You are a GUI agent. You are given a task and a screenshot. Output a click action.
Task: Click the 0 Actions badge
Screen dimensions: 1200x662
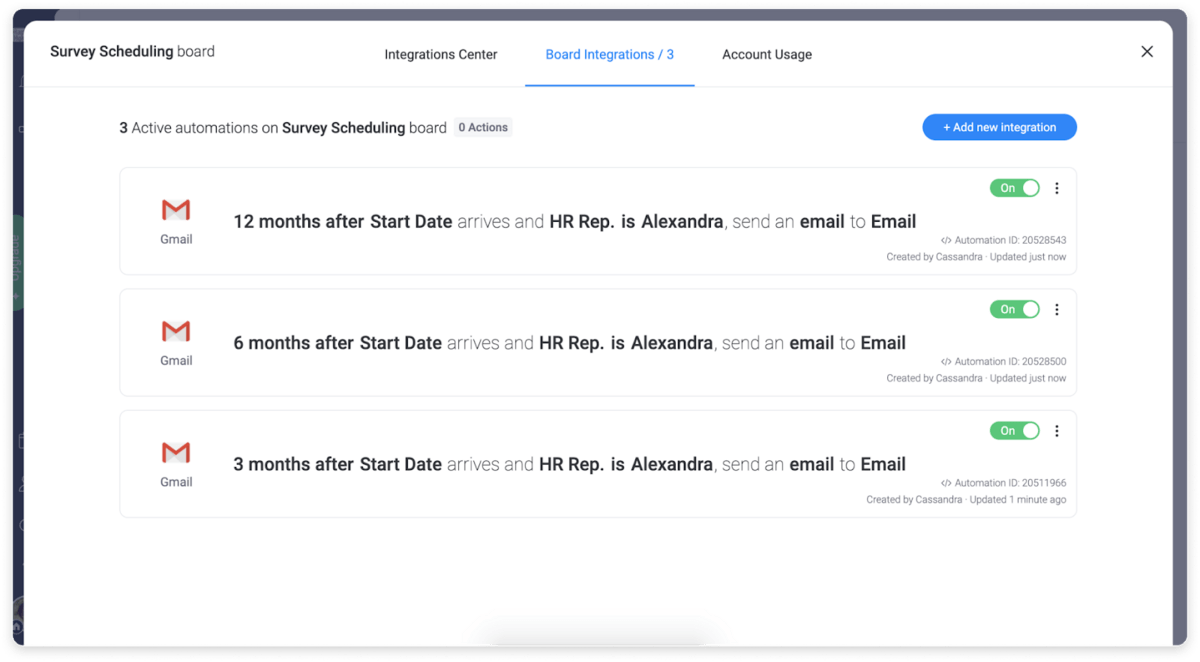coord(483,127)
